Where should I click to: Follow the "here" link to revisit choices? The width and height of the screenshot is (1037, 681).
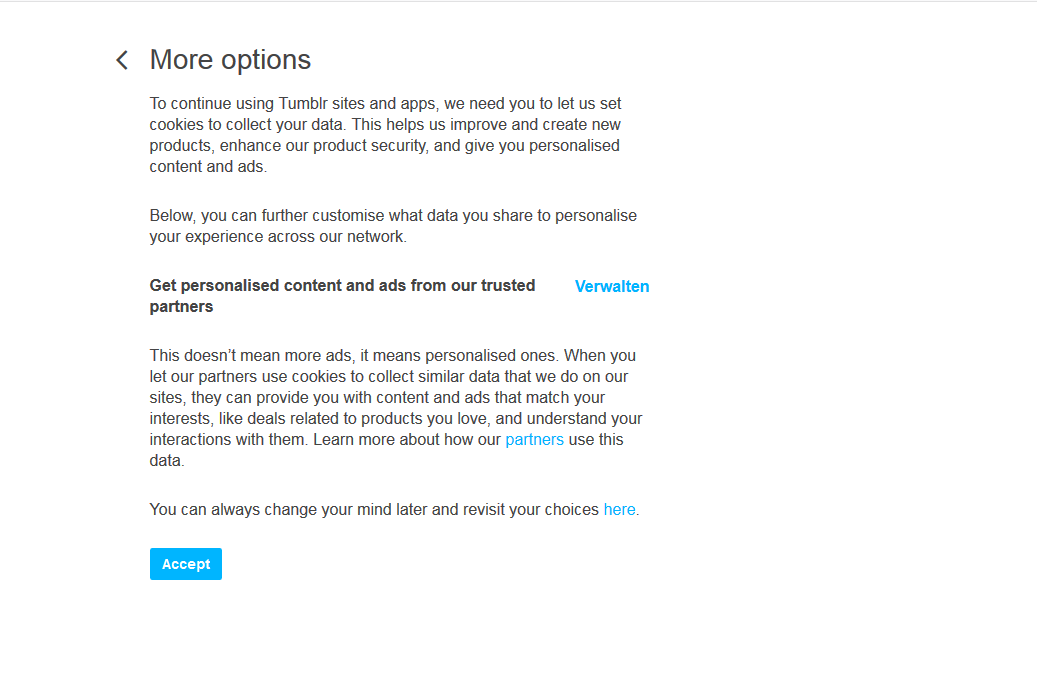[619, 509]
